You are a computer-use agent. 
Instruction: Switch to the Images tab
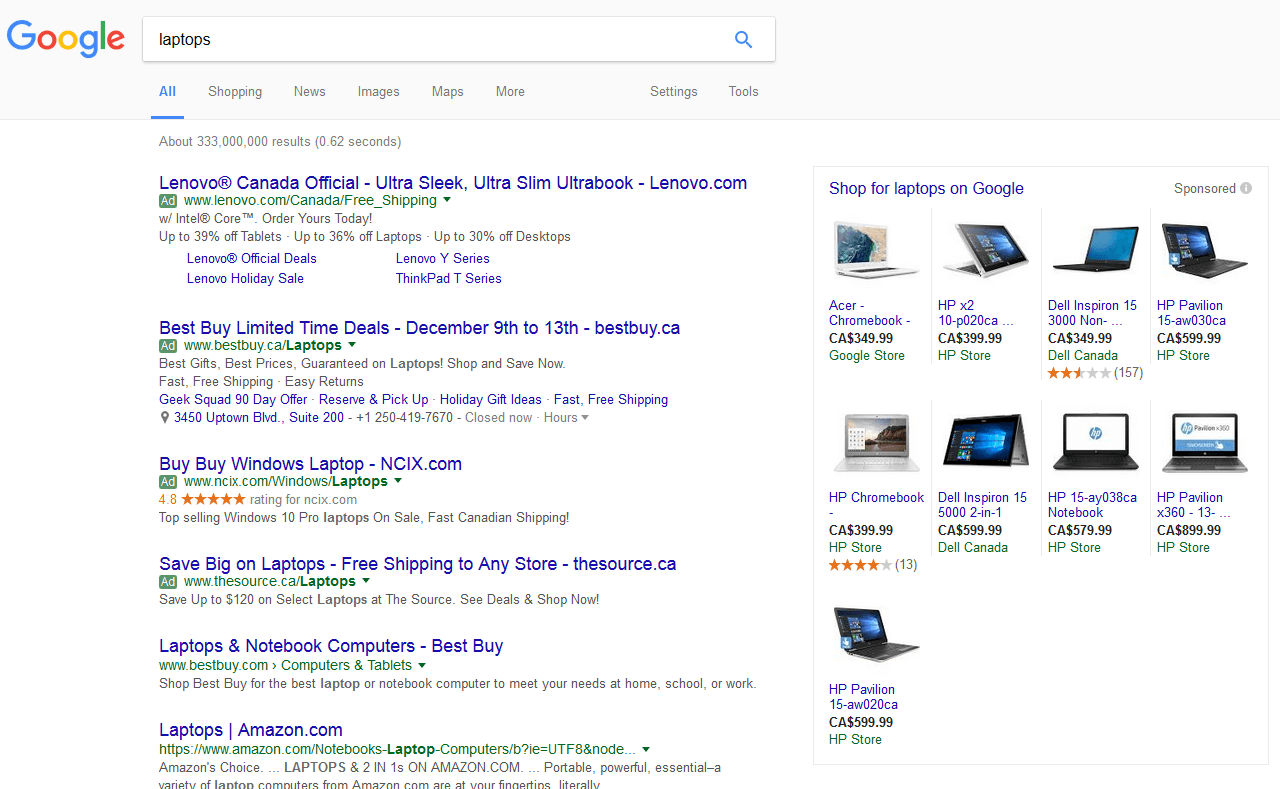[x=378, y=92]
